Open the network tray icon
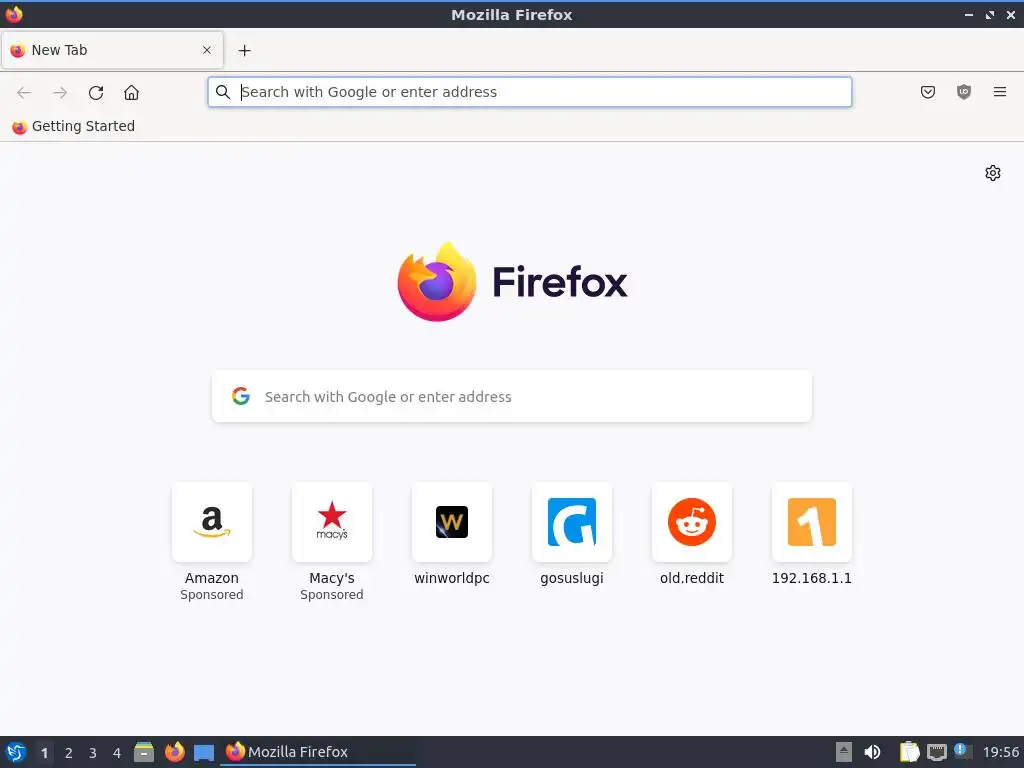The image size is (1024, 768). pyautogui.click(x=936, y=752)
